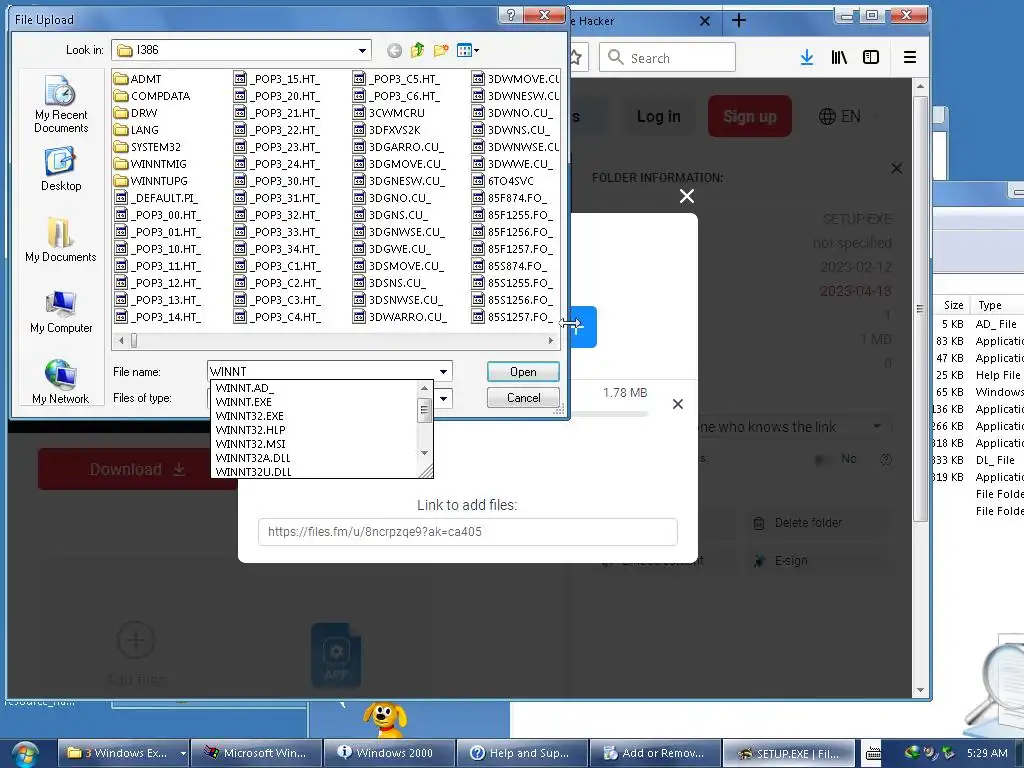Select the WINNTMIG folder
This screenshot has height=768, width=1024.
pos(150,164)
